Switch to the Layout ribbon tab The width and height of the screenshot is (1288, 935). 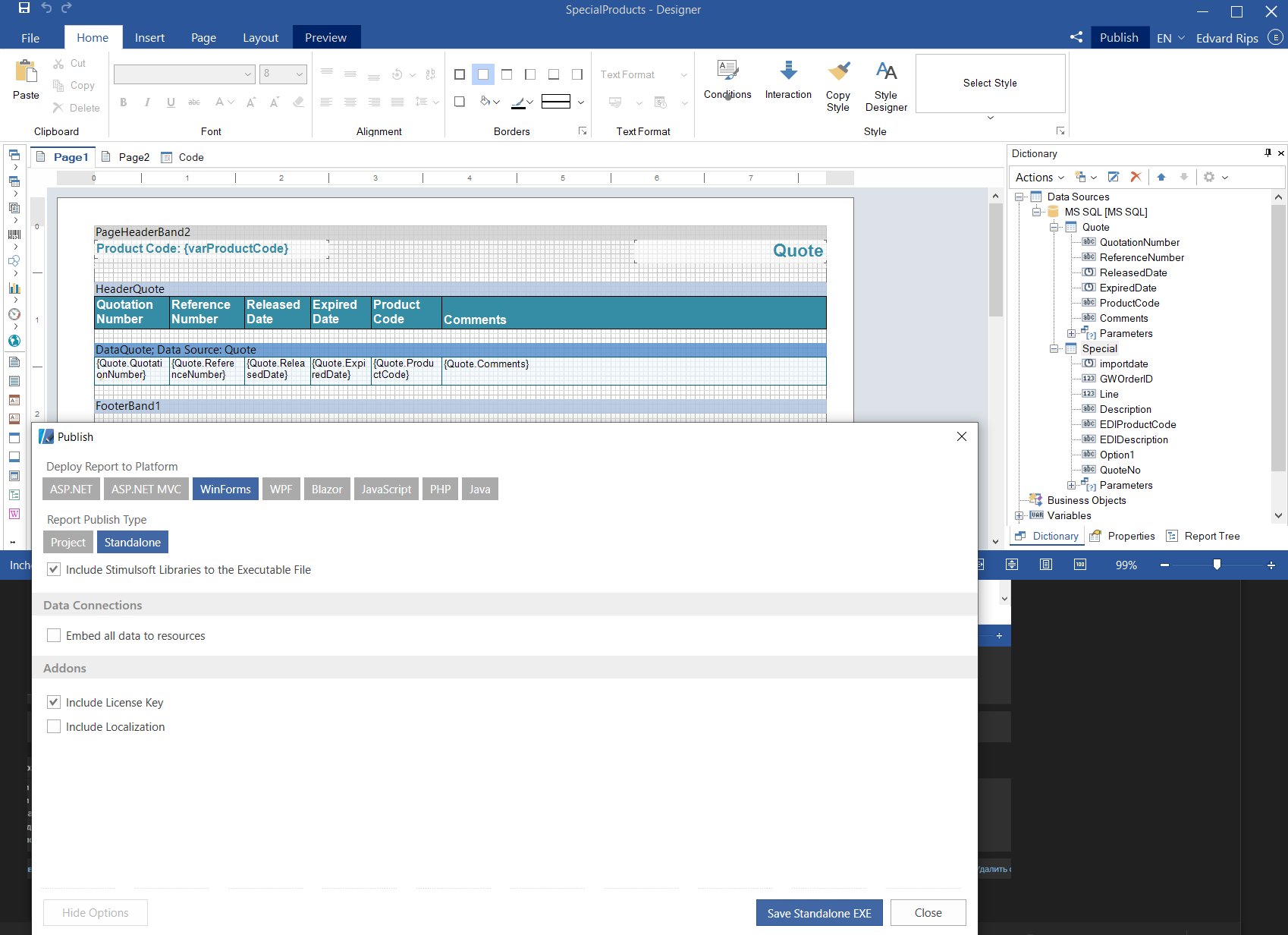pos(260,37)
